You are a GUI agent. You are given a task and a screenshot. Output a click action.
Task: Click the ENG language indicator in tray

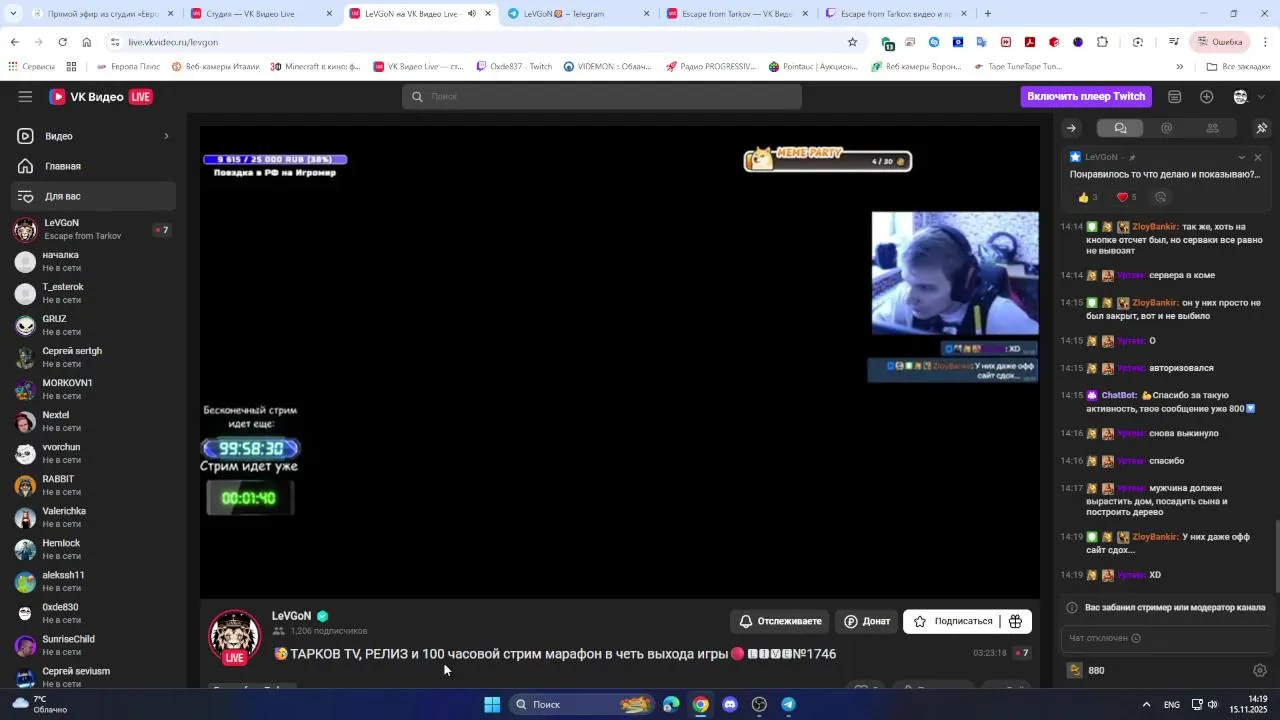[1171, 705]
